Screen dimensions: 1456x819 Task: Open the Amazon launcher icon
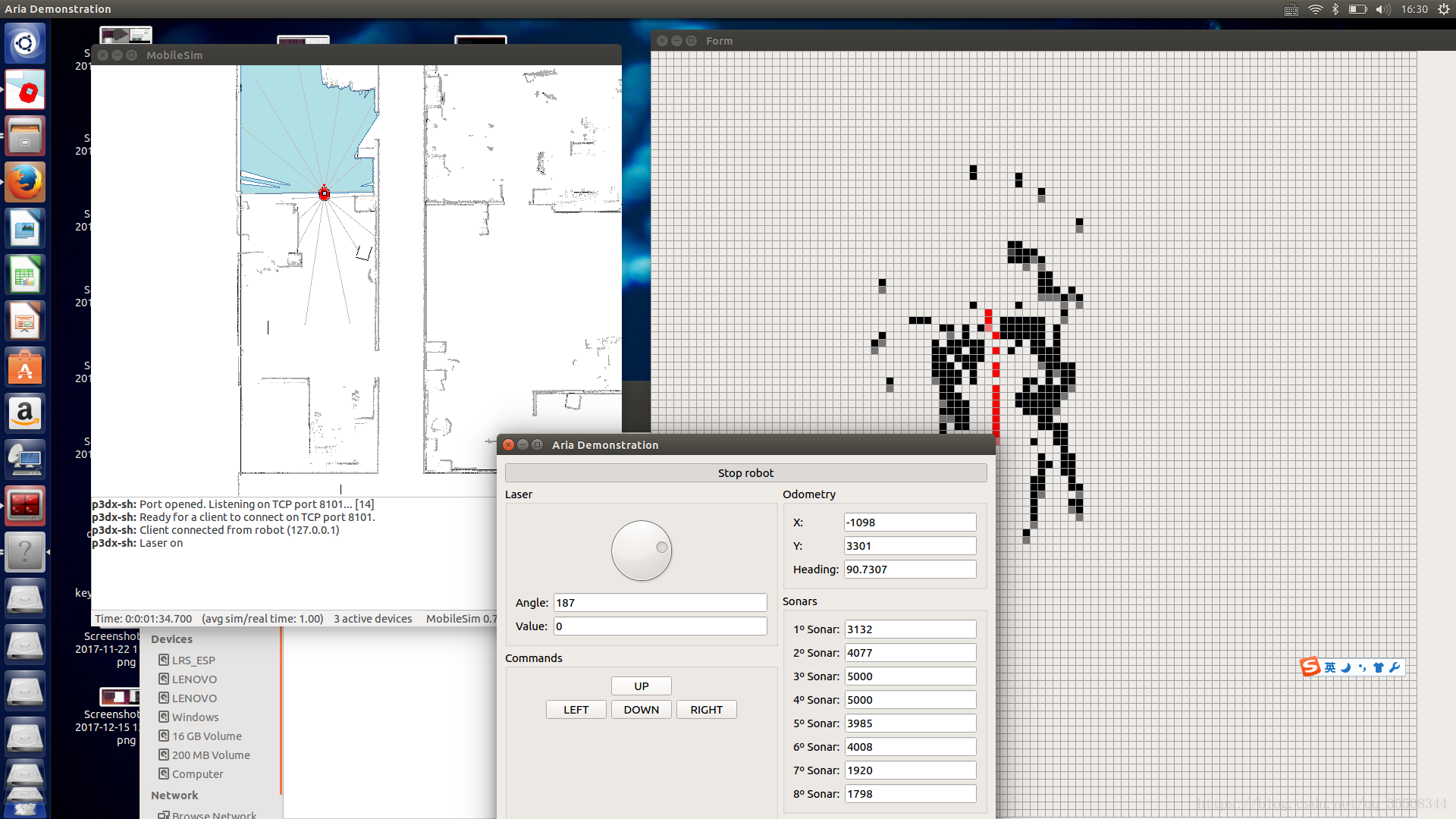[x=25, y=414]
